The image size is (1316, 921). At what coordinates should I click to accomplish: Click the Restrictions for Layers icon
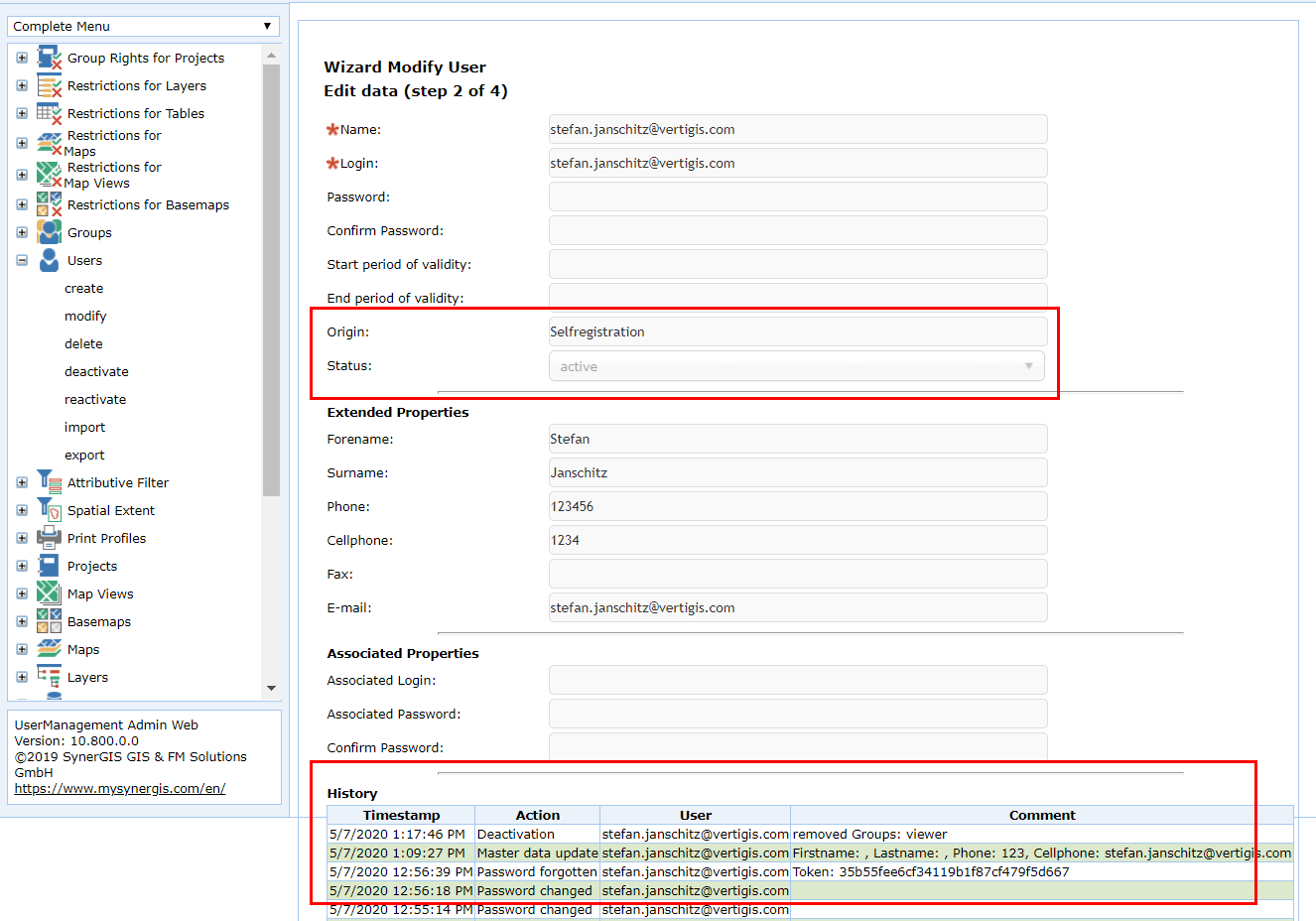(x=49, y=86)
